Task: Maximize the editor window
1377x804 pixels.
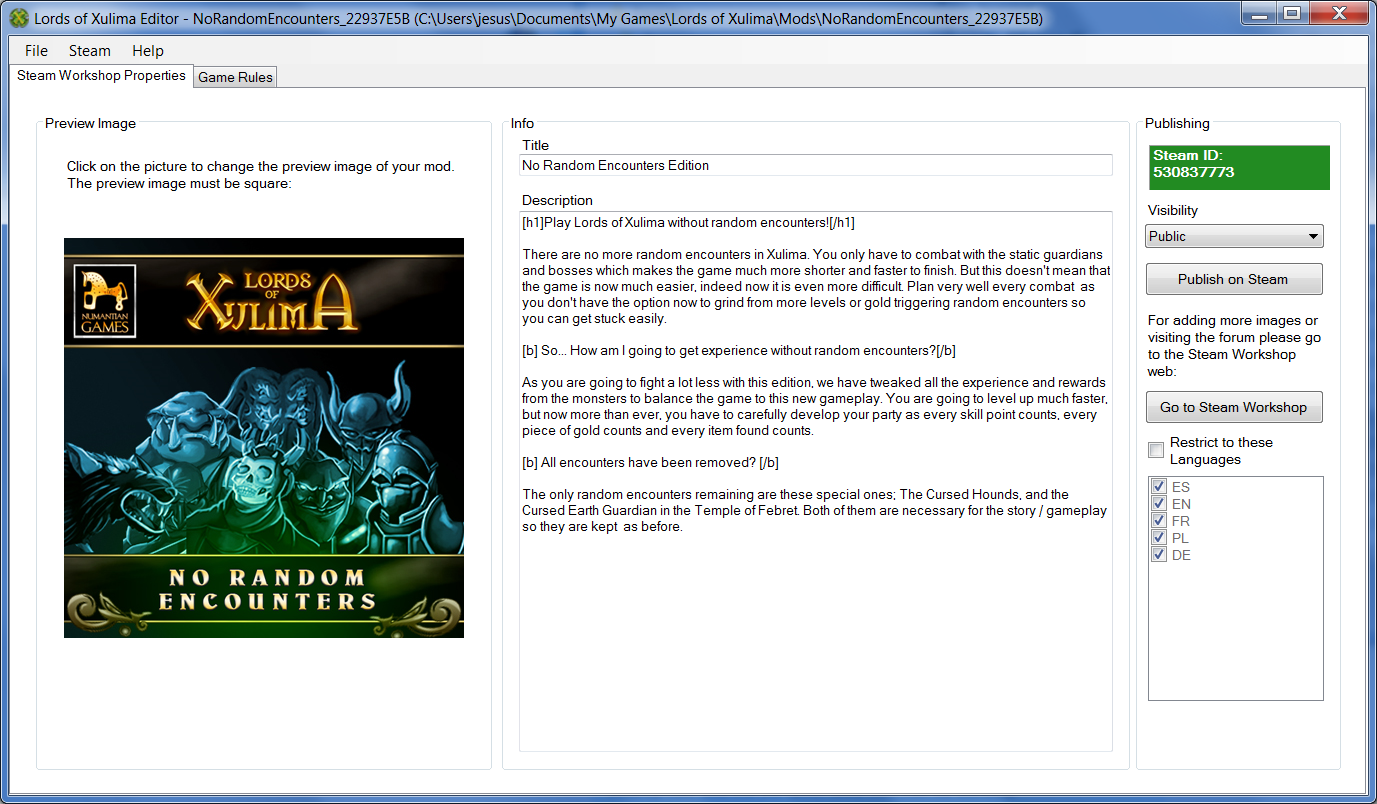Action: pyautogui.click(x=1291, y=12)
